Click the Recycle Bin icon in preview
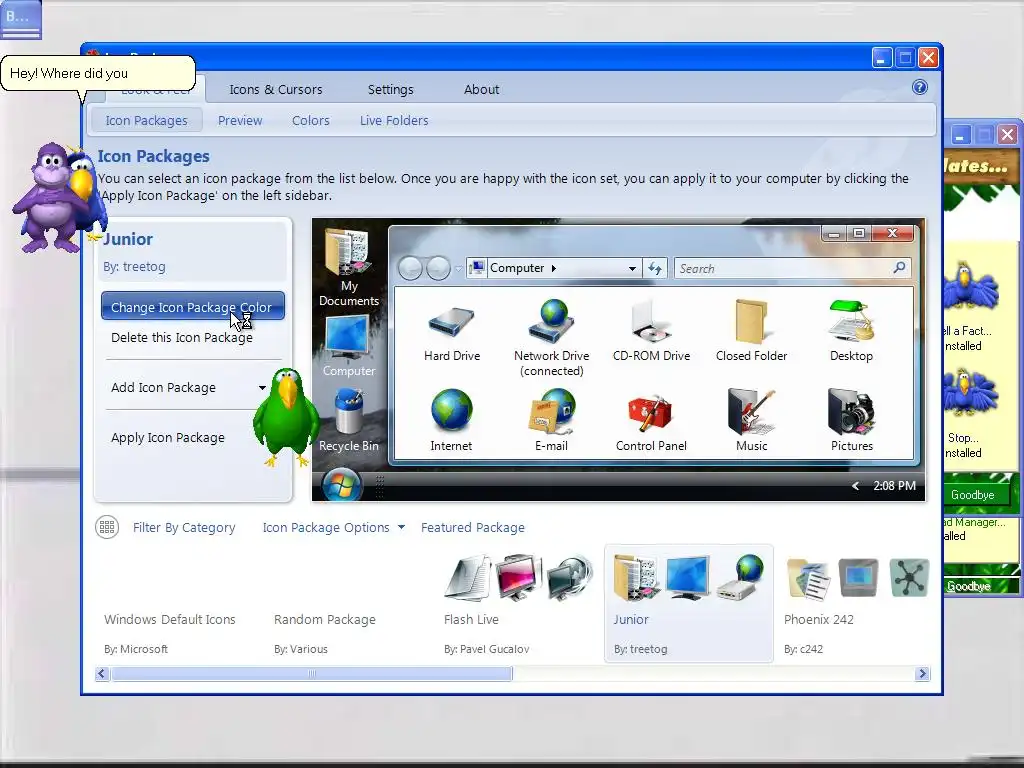This screenshot has height=768, width=1024. click(348, 411)
